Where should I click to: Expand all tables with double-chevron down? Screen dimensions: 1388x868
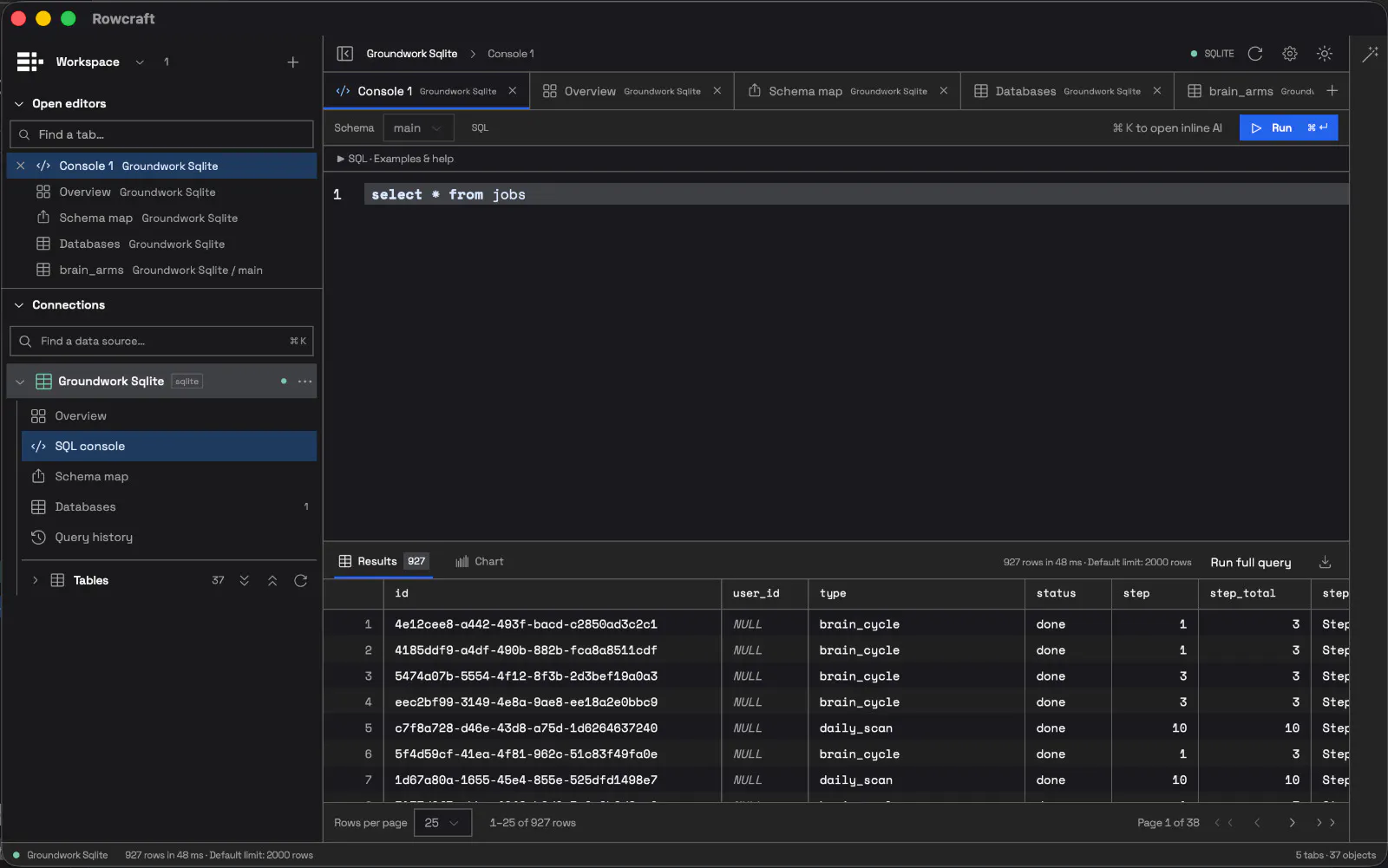click(x=245, y=581)
